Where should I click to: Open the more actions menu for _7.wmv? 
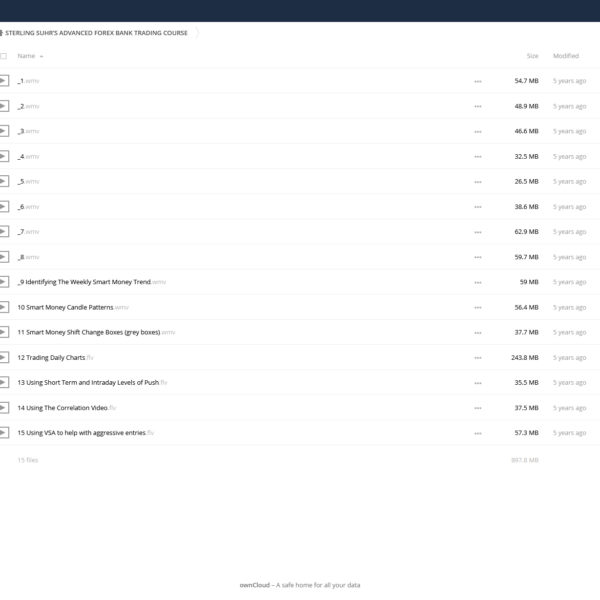[x=478, y=232]
